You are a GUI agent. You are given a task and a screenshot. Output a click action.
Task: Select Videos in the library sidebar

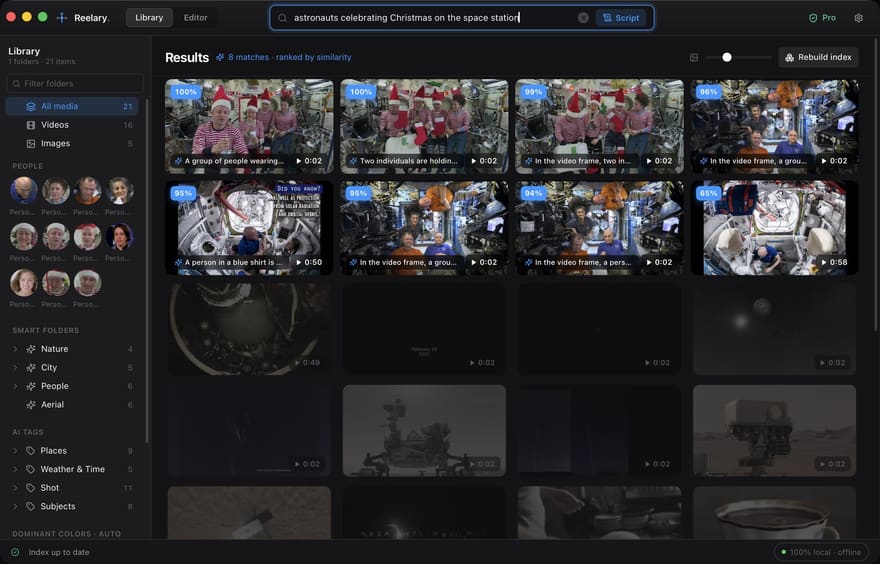click(x=72, y=125)
